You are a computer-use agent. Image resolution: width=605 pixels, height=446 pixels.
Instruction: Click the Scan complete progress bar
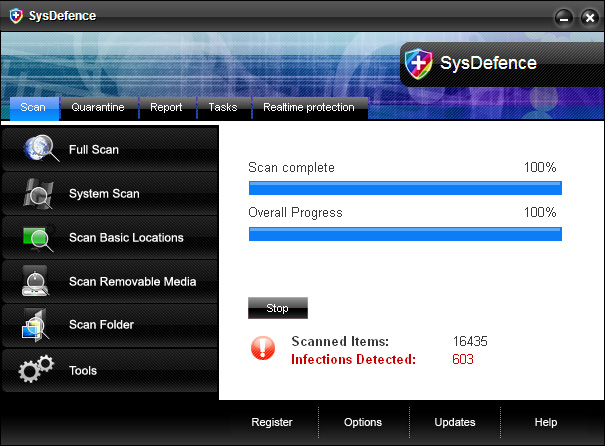(405, 188)
